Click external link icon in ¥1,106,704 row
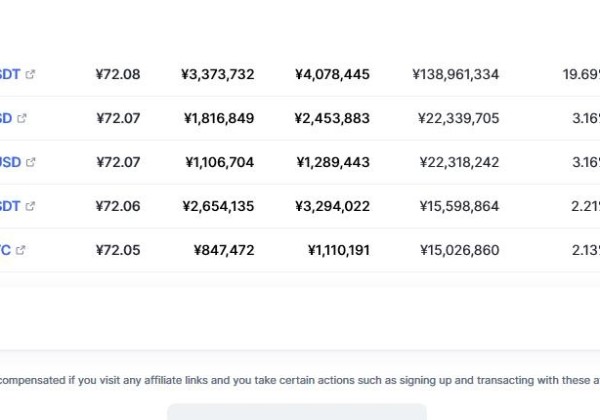Viewport: 600px width, 420px height. click(30, 162)
